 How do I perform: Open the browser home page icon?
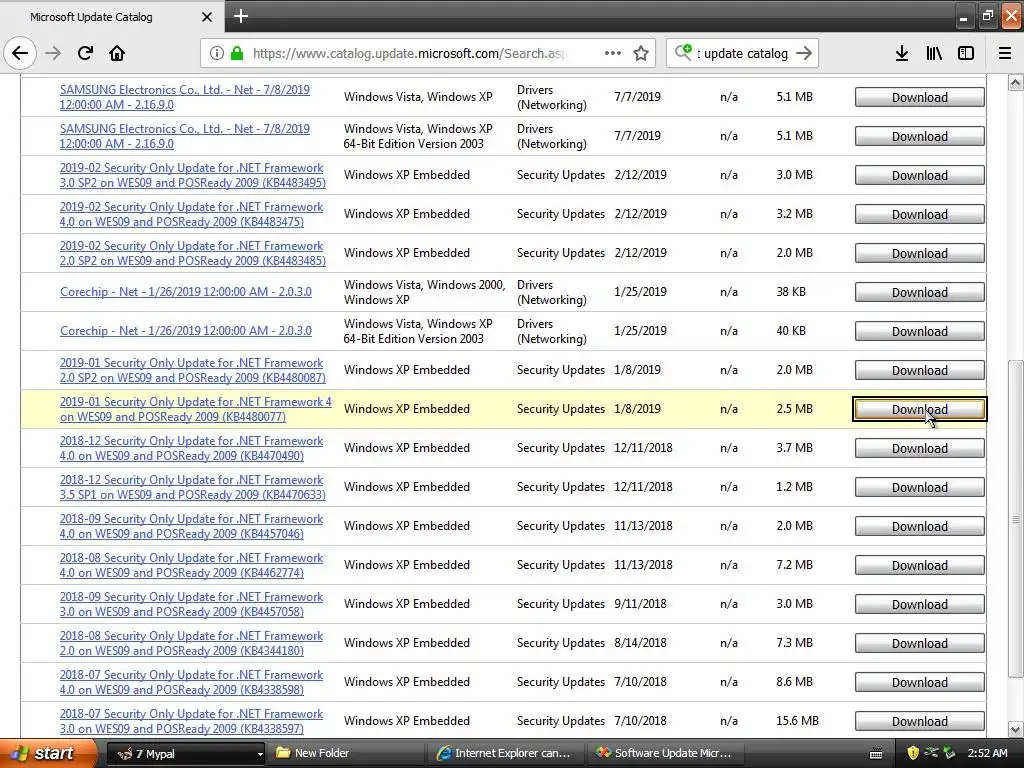click(117, 53)
